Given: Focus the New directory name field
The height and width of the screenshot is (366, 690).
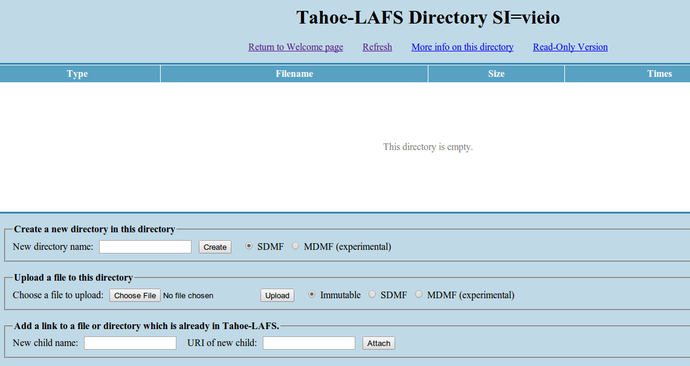Looking at the screenshot, I should pos(145,247).
